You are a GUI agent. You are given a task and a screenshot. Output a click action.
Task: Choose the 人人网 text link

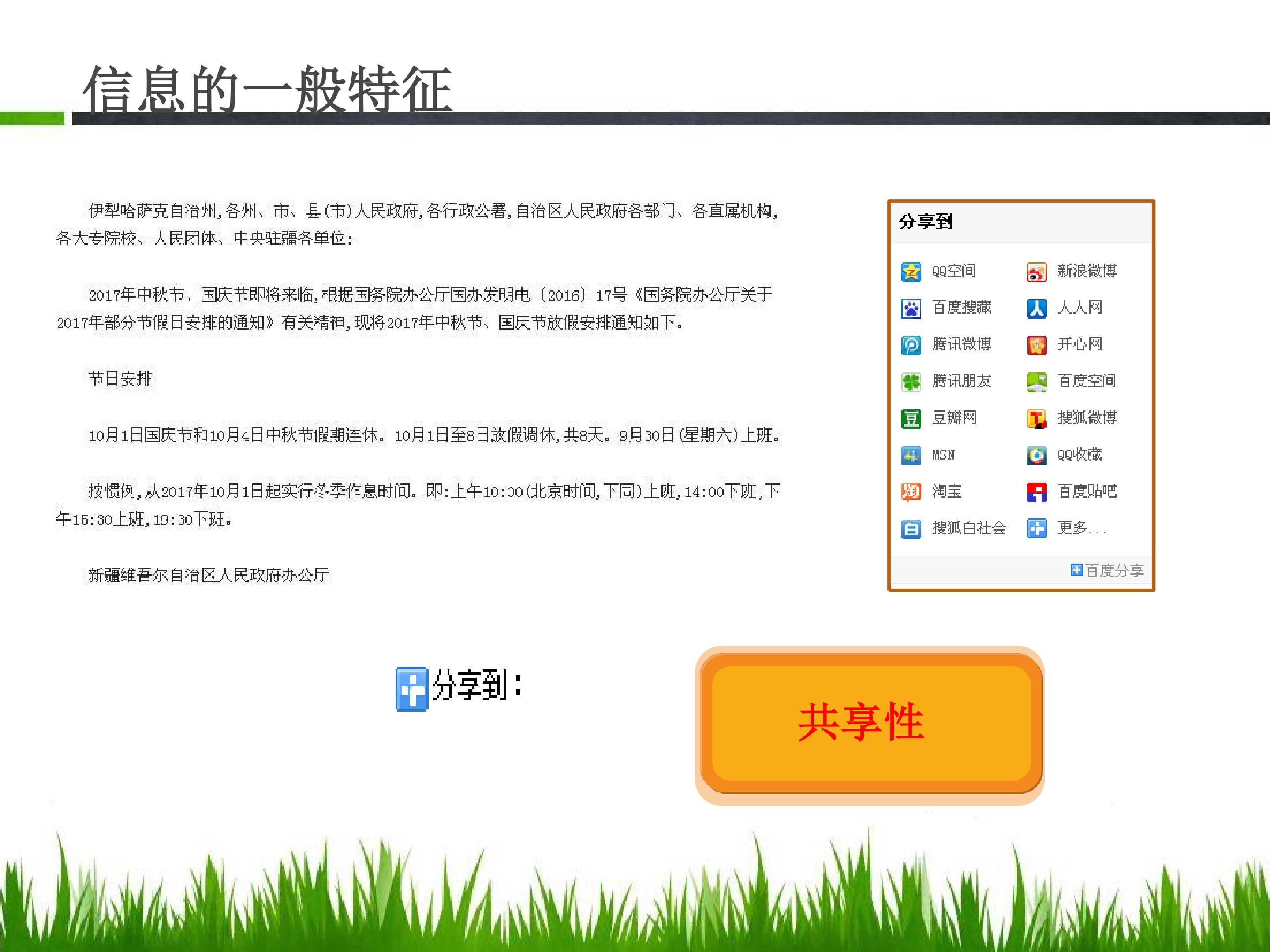(1079, 308)
